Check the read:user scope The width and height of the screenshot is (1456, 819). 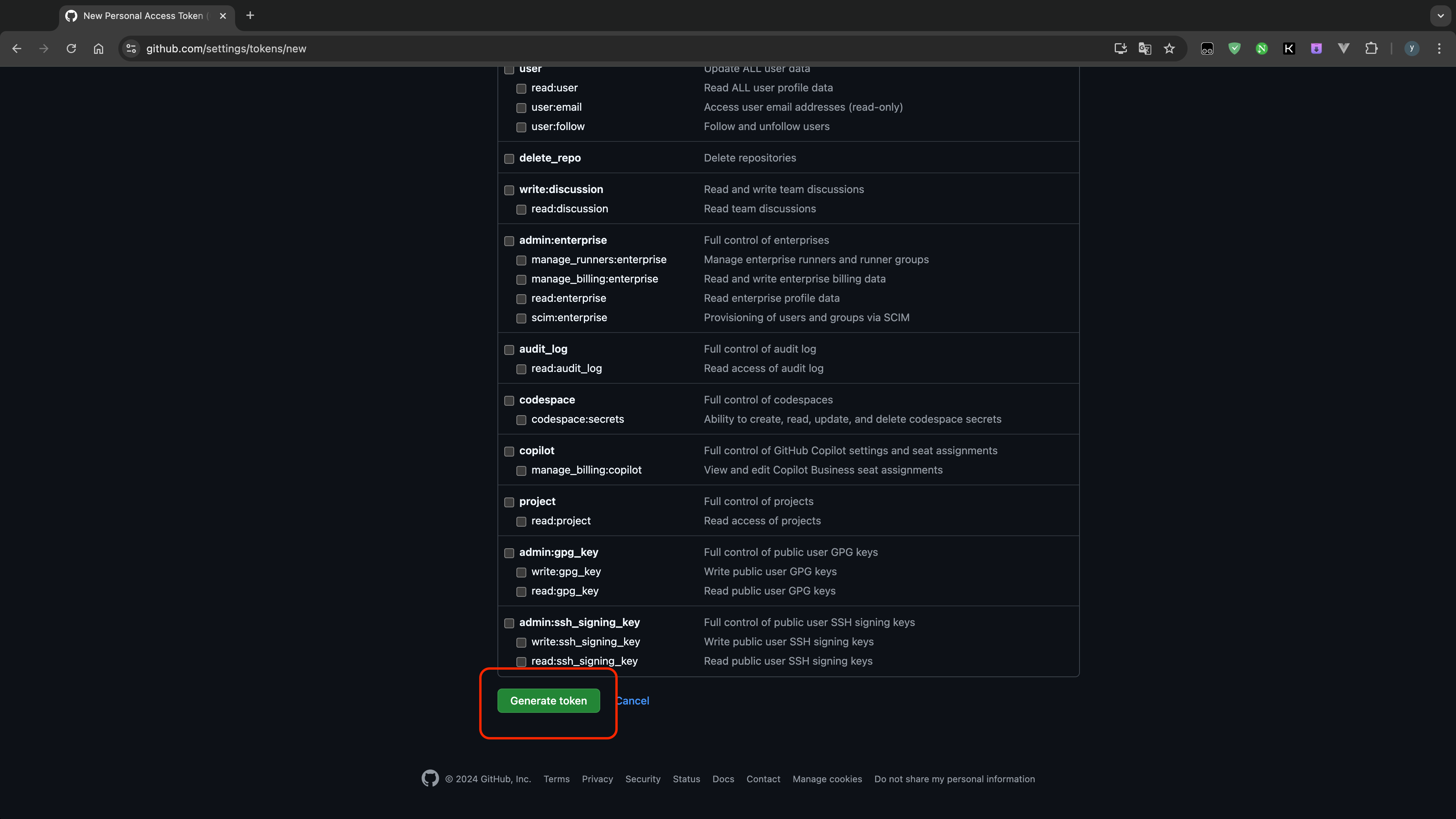pos(521,89)
